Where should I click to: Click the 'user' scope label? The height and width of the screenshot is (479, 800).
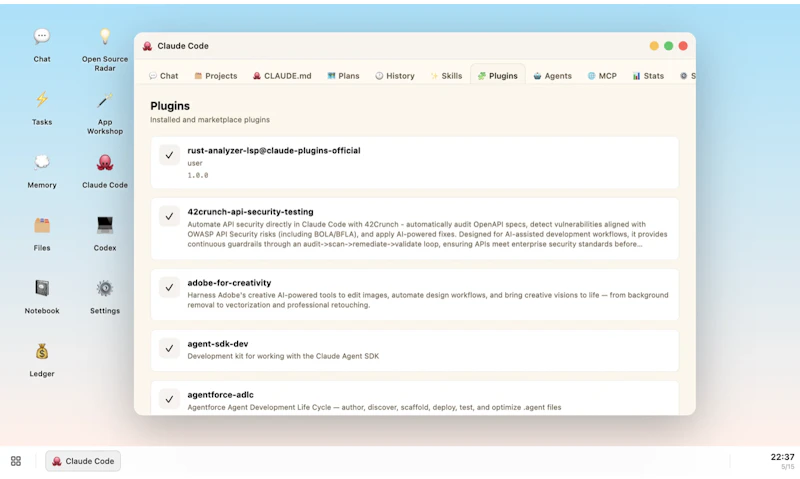(x=195, y=163)
